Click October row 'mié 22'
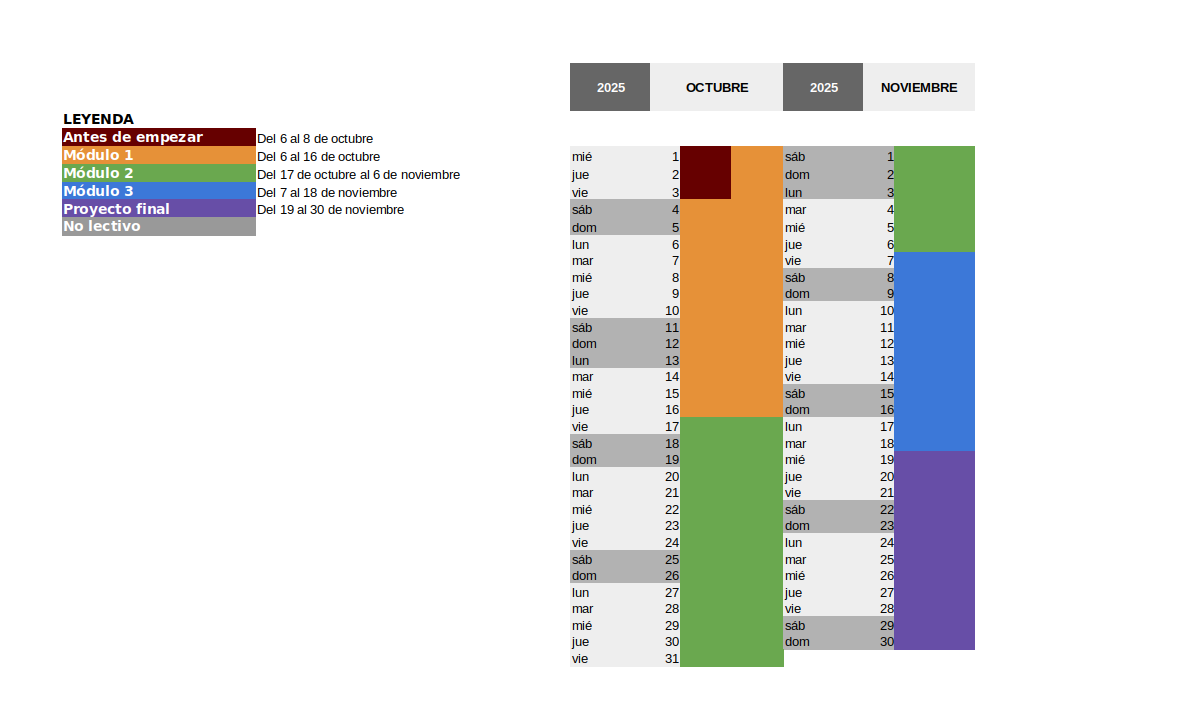This screenshot has height=714, width=1196. (x=625, y=509)
